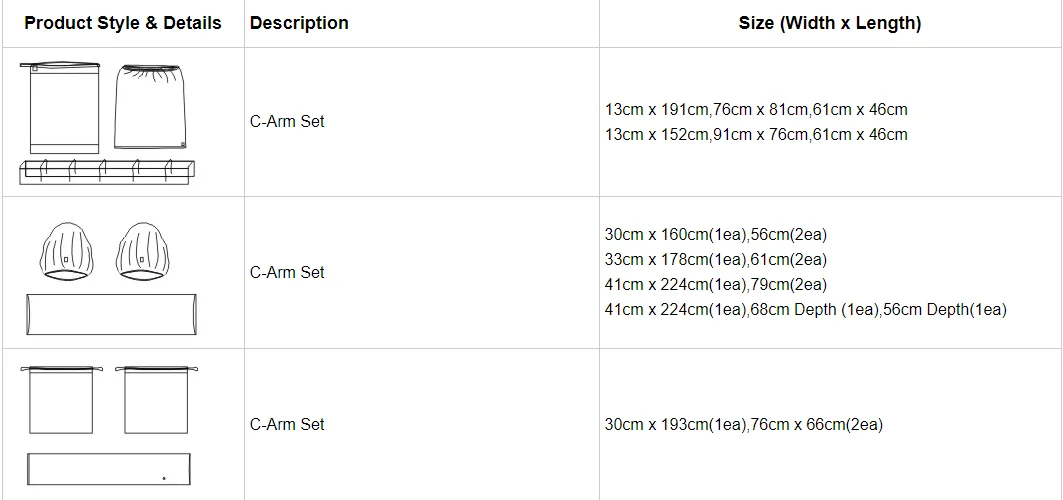Click the size line with 68cm Depth
The width and height of the screenshot is (1063, 500).
805,310
